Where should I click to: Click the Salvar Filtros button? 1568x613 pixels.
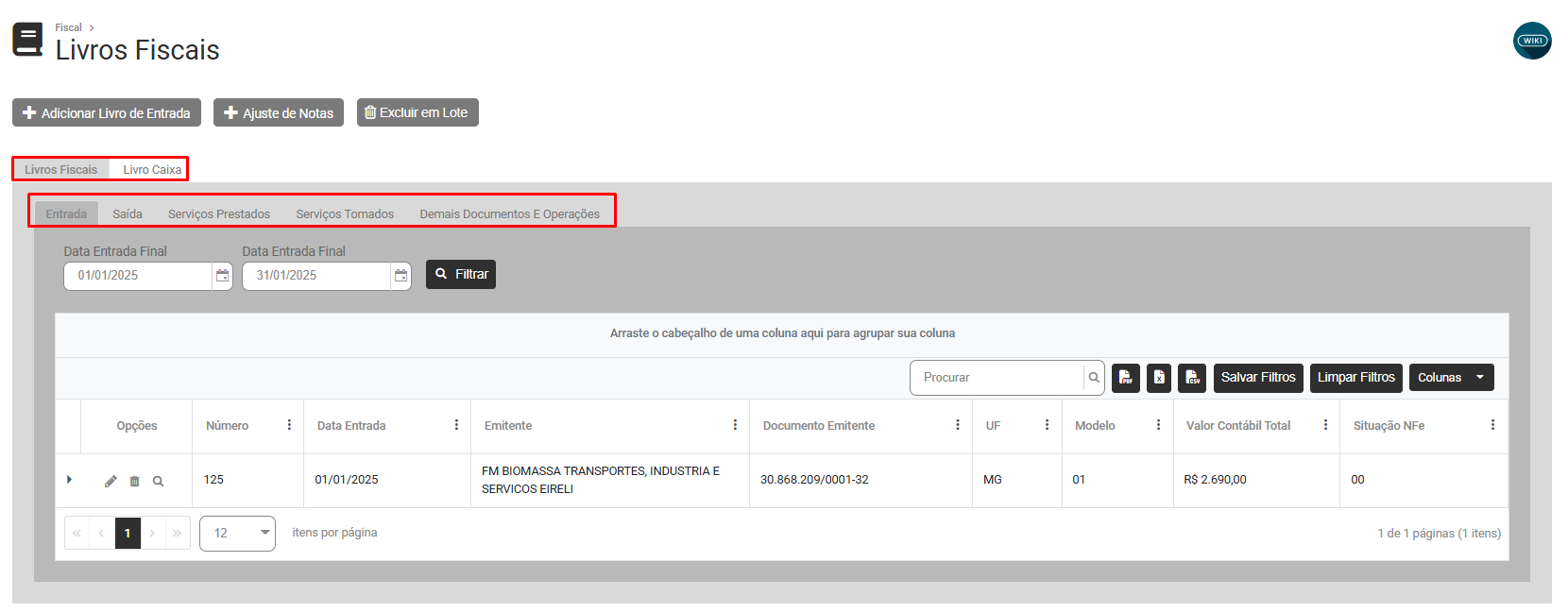(x=1258, y=378)
